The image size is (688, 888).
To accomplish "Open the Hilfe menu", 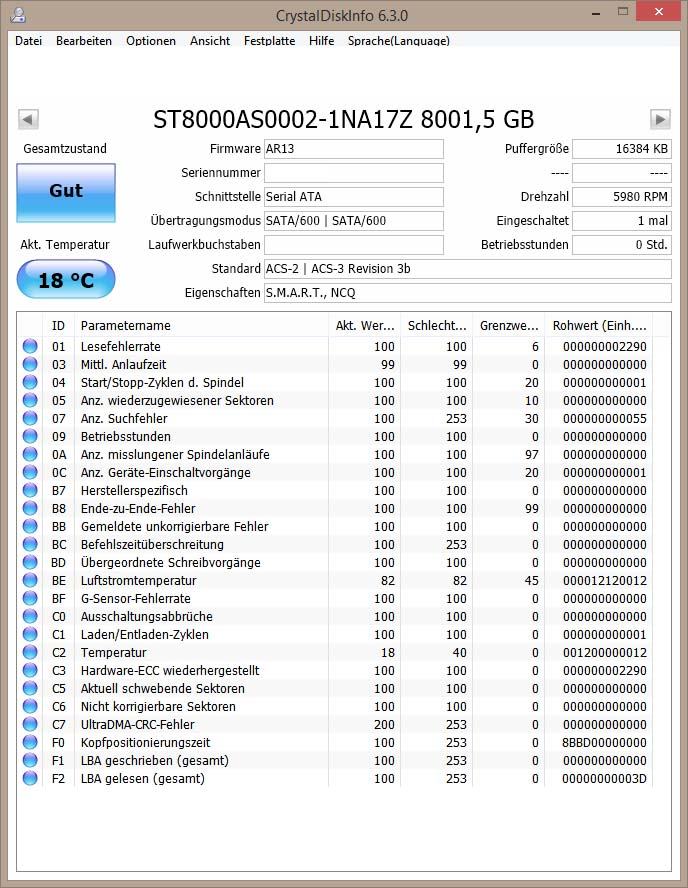I will [x=322, y=41].
